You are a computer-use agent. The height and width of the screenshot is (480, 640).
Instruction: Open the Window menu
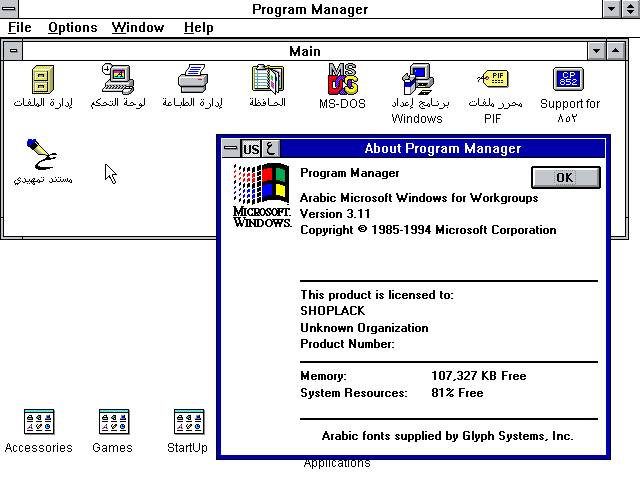pos(138,28)
